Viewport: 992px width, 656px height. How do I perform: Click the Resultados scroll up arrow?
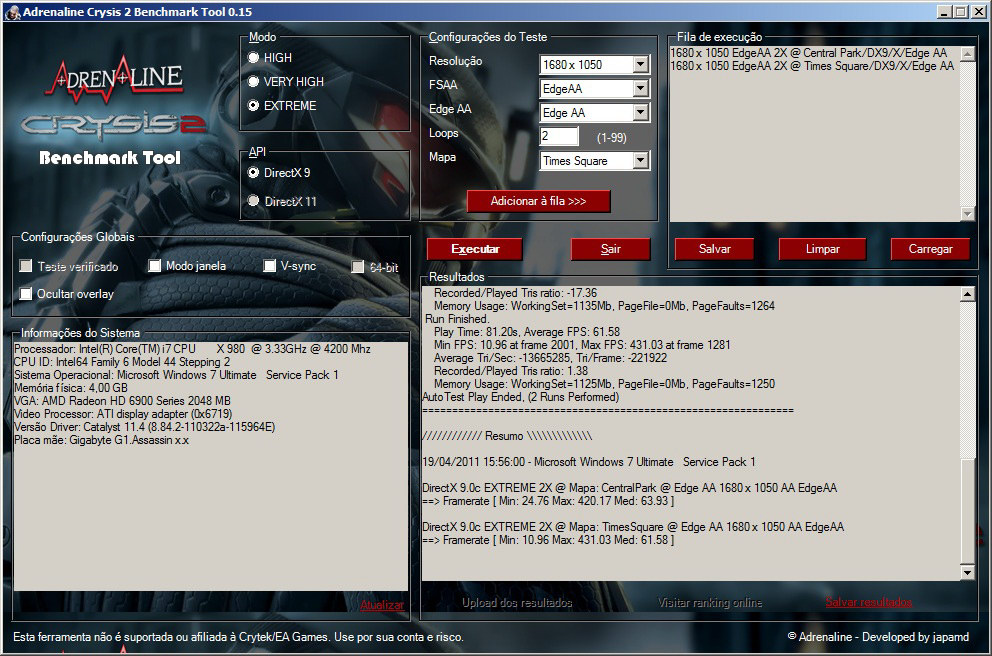[967, 294]
